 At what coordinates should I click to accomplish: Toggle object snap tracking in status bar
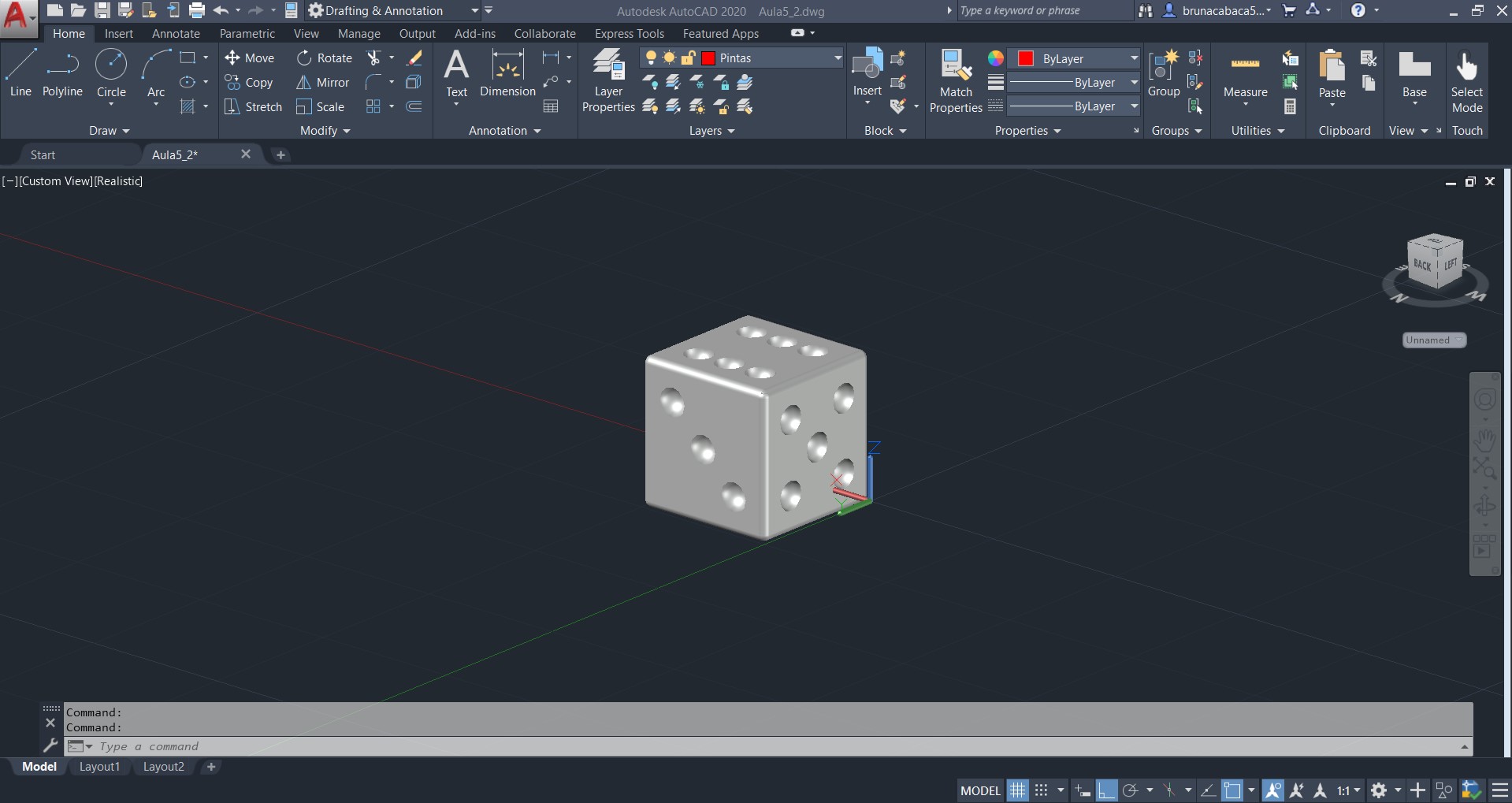pos(1208,790)
